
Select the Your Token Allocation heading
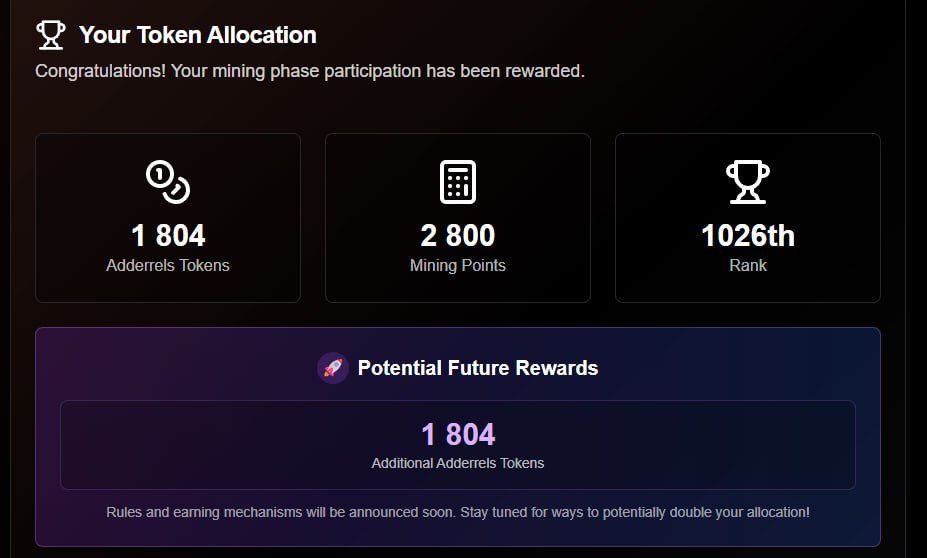pos(197,35)
